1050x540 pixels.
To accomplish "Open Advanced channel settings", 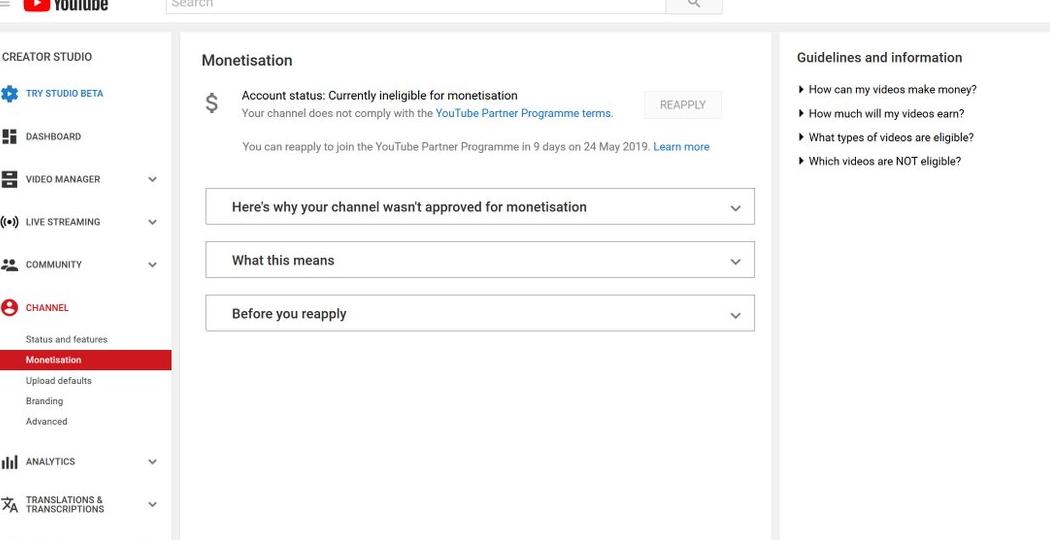I will (46, 421).
